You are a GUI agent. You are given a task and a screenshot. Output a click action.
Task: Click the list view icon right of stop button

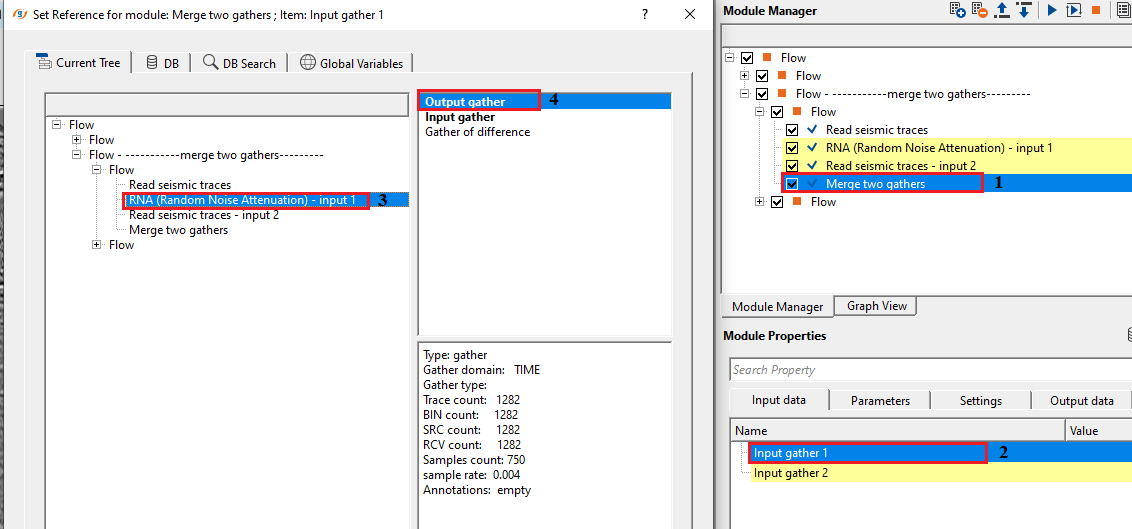tap(1126, 10)
